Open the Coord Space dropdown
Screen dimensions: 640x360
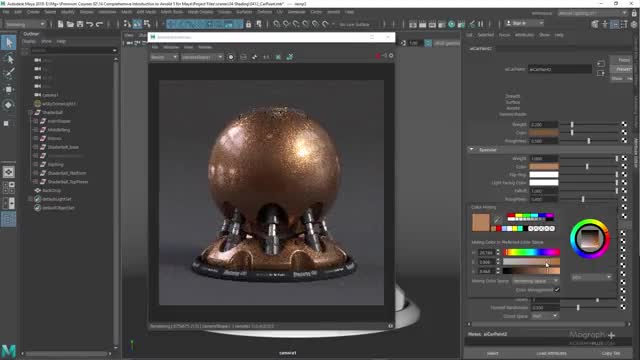[x=544, y=316]
